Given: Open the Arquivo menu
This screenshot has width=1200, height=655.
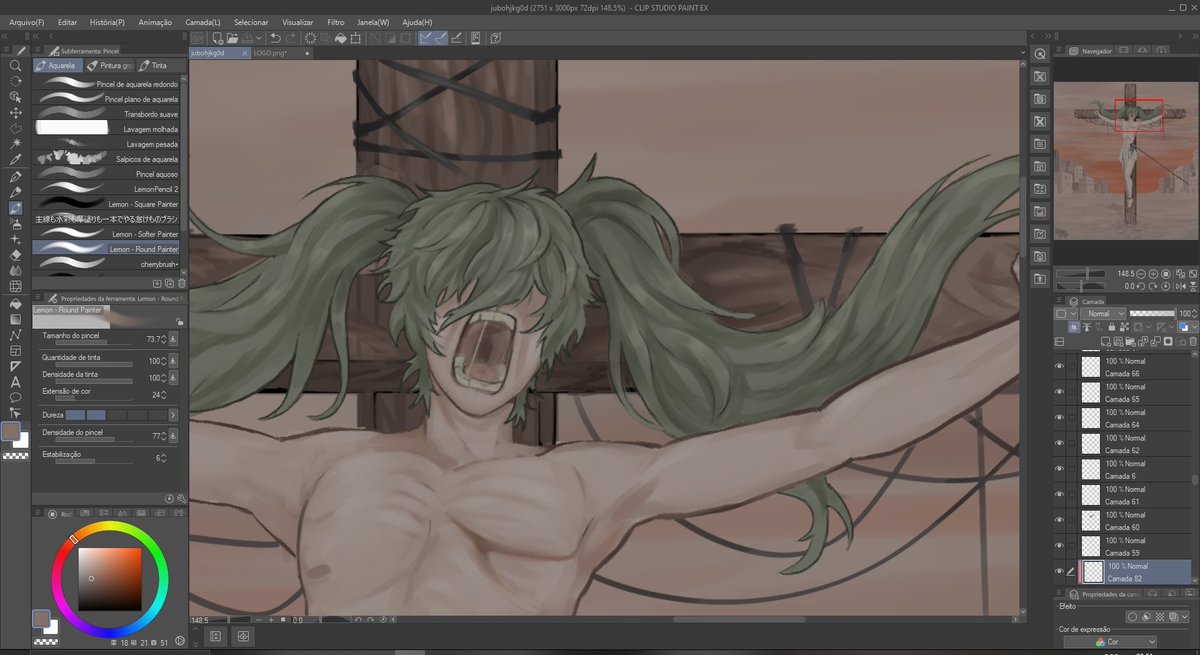Looking at the screenshot, I should [26, 22].
